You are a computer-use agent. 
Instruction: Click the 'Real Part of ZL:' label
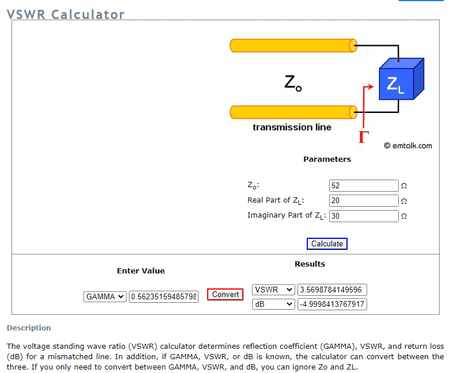tap(276, 200)
